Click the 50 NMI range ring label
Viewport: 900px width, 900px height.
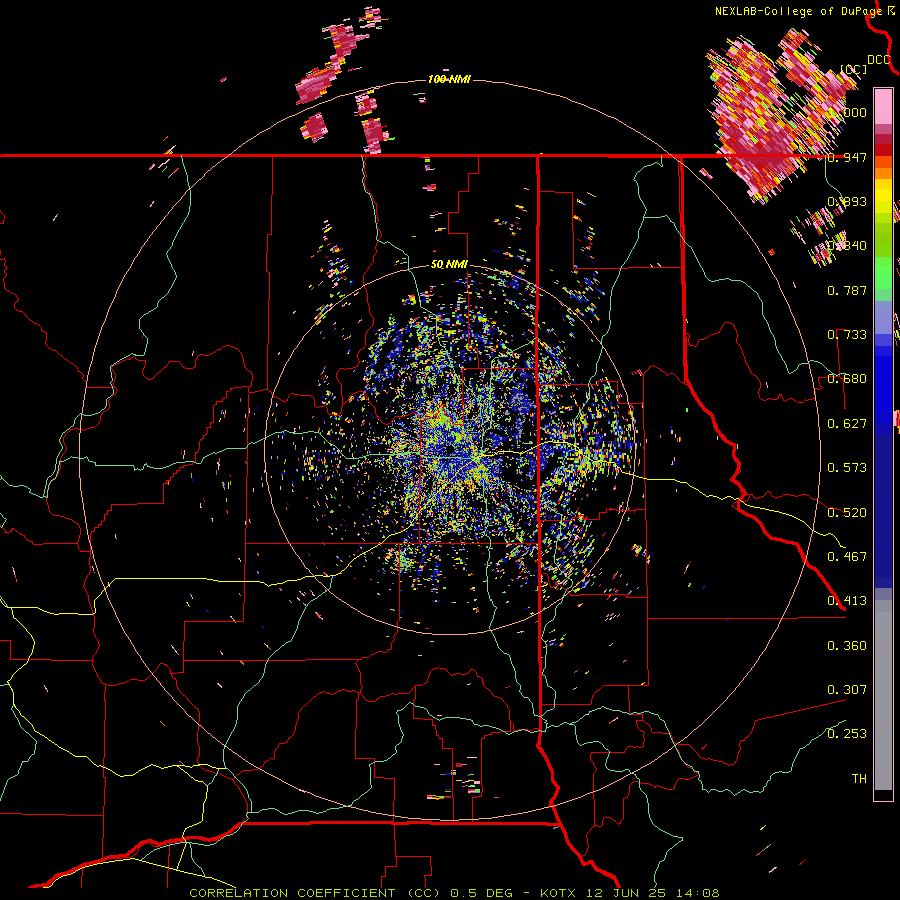click(449, 265)
